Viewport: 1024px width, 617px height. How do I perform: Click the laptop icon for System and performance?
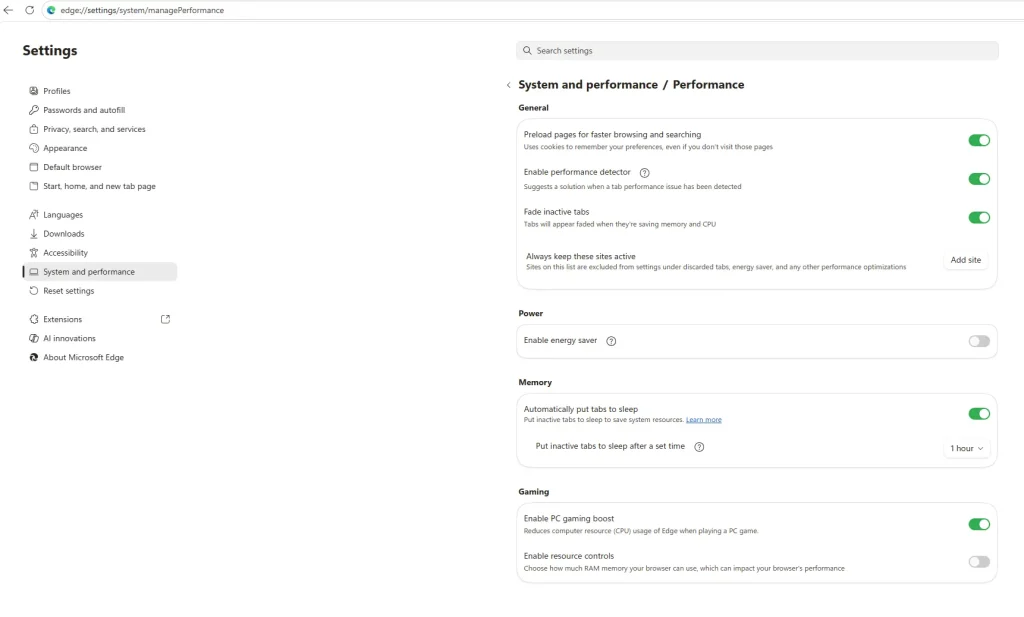click(34, 272)
